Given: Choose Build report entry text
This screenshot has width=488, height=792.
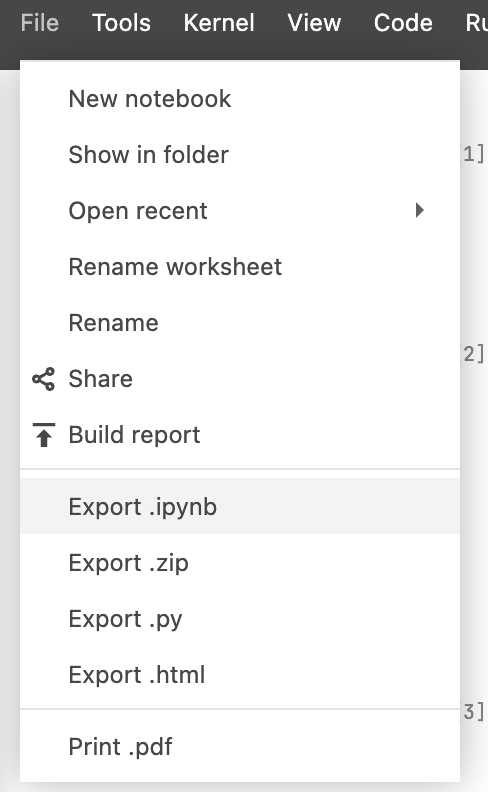Looking at the screenshot, I should 134,435.
